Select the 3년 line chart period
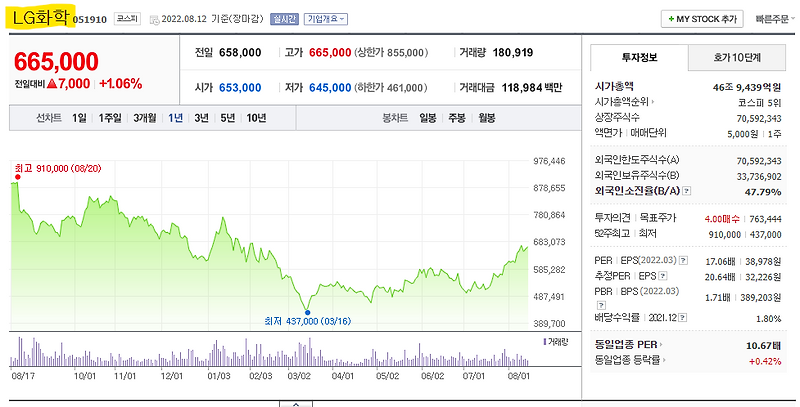Viewport: 800px width, 407px height. point(202,118)
